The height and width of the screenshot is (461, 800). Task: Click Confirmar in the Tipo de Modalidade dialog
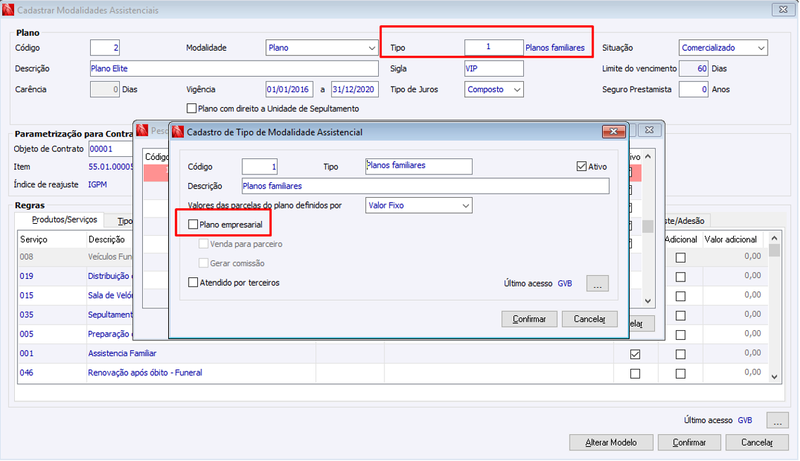pos(529,319)
